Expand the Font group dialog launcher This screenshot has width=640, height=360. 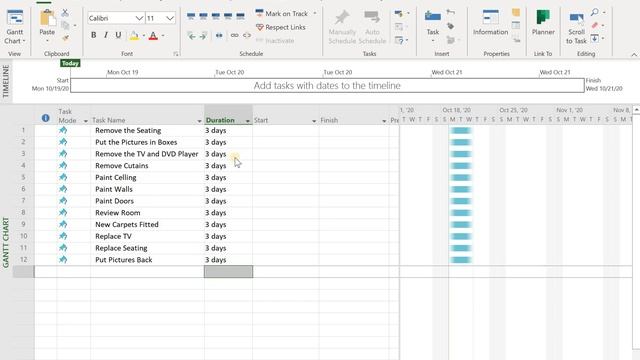coord(176,53)
